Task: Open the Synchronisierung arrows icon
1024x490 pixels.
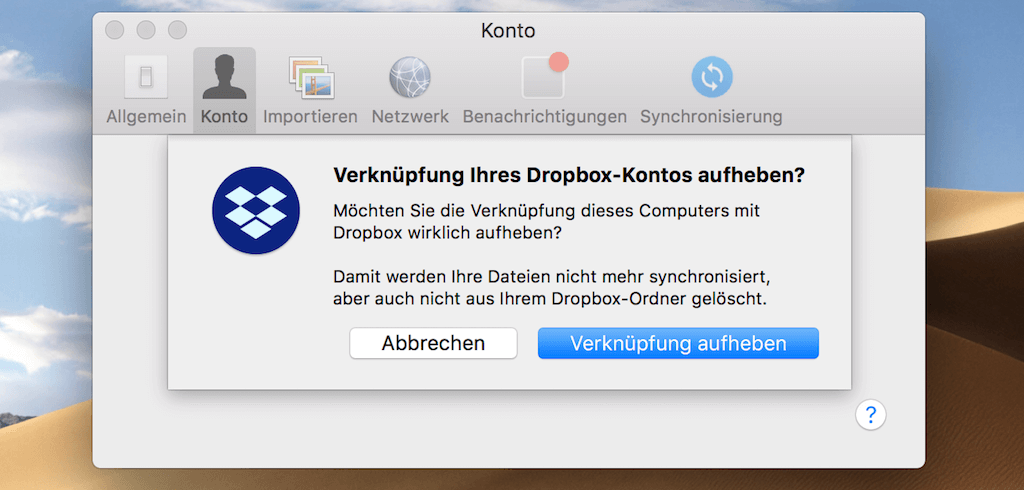Action: click(x=712, y=77)
